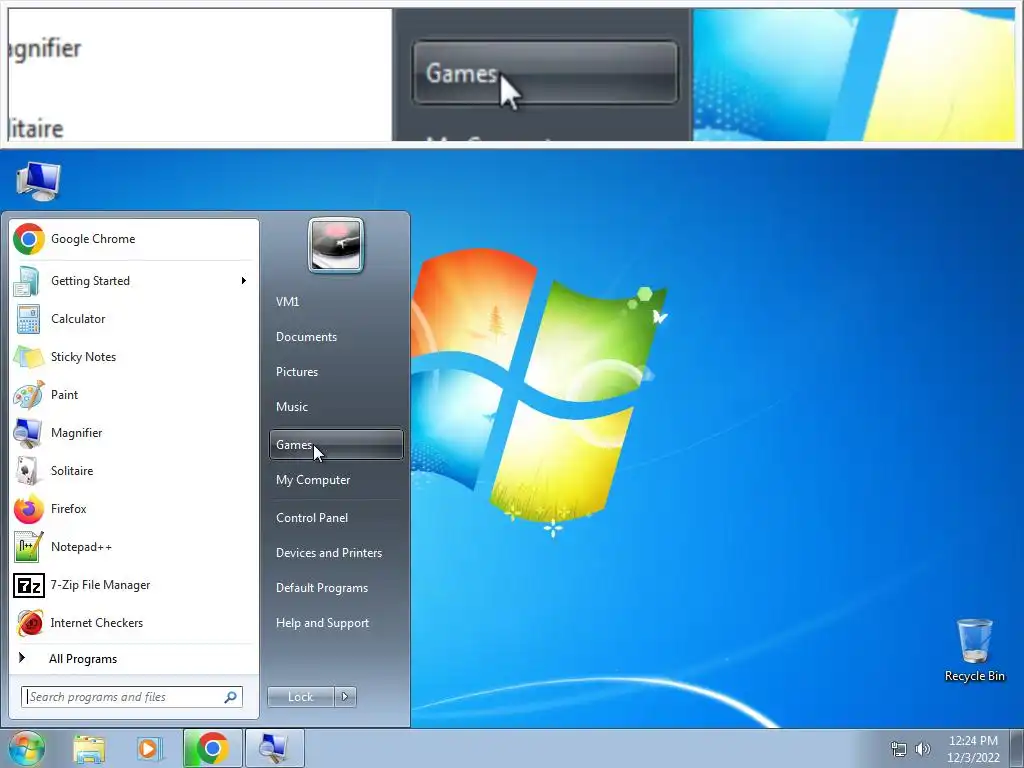Open Firefox from the Start menu
Viewport: 1024px width, 768px height.
(134, 509)
